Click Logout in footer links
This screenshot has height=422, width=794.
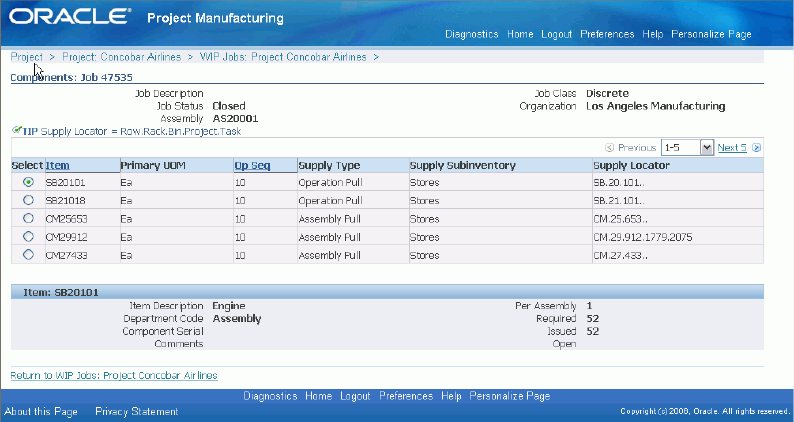pos(355,396)
